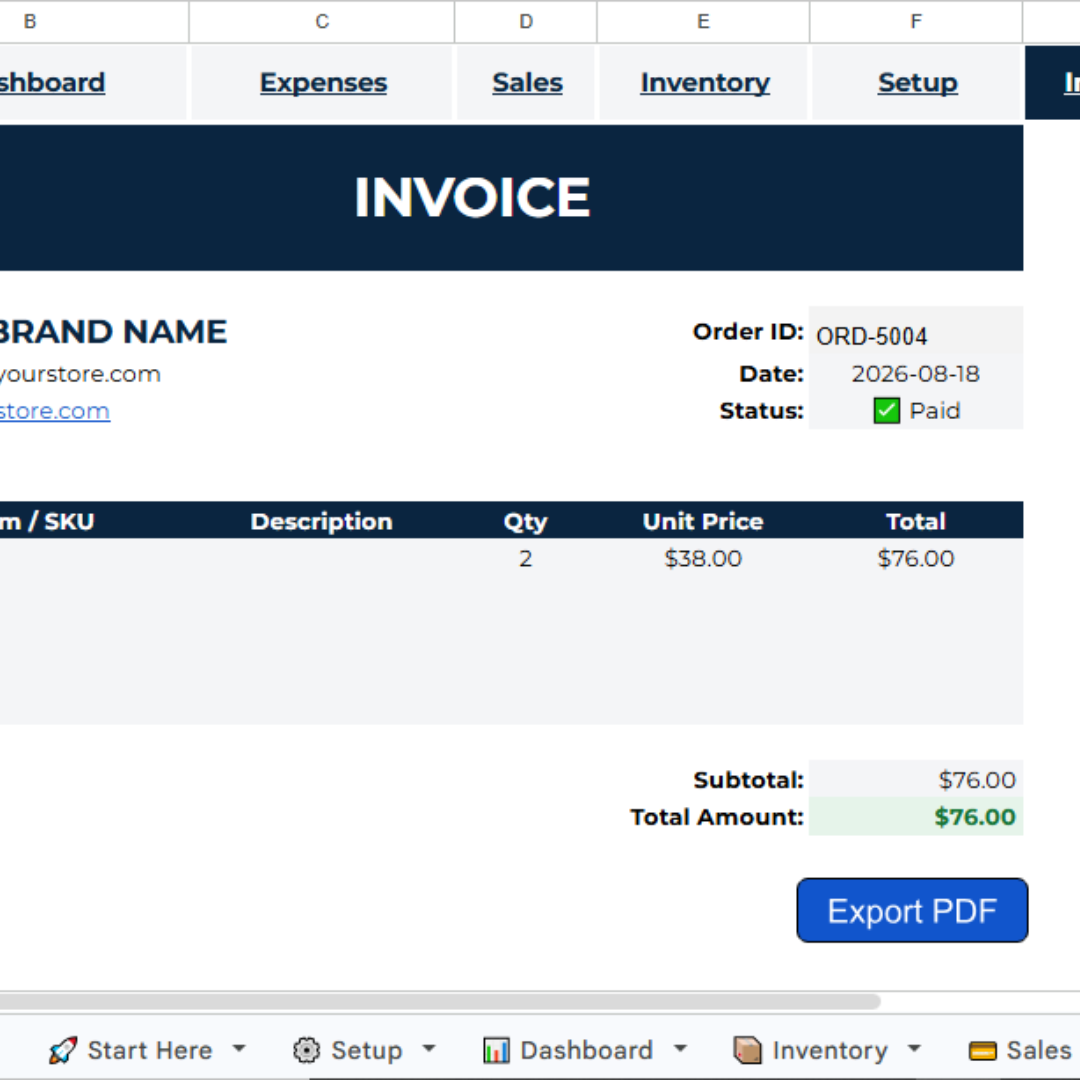The width and height of the screenshot is (1080, 1080).
Task: Click the green checkmark icon beside Paid
Action: (886, 411)
